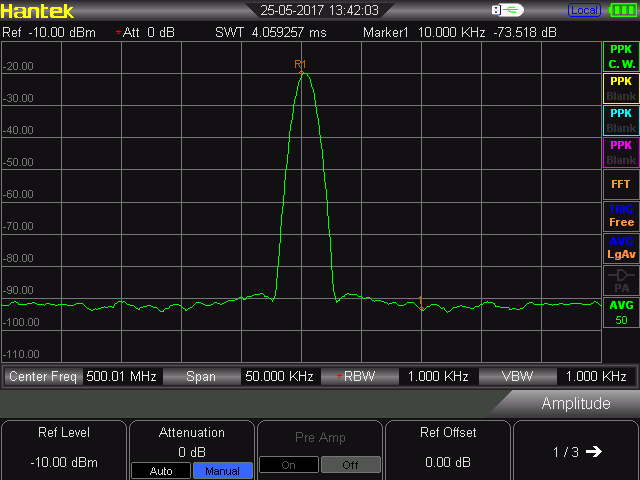640x480 pixels.
Task: Click the TRIG Free trigger indicator
Action: (x=621, y=216)
